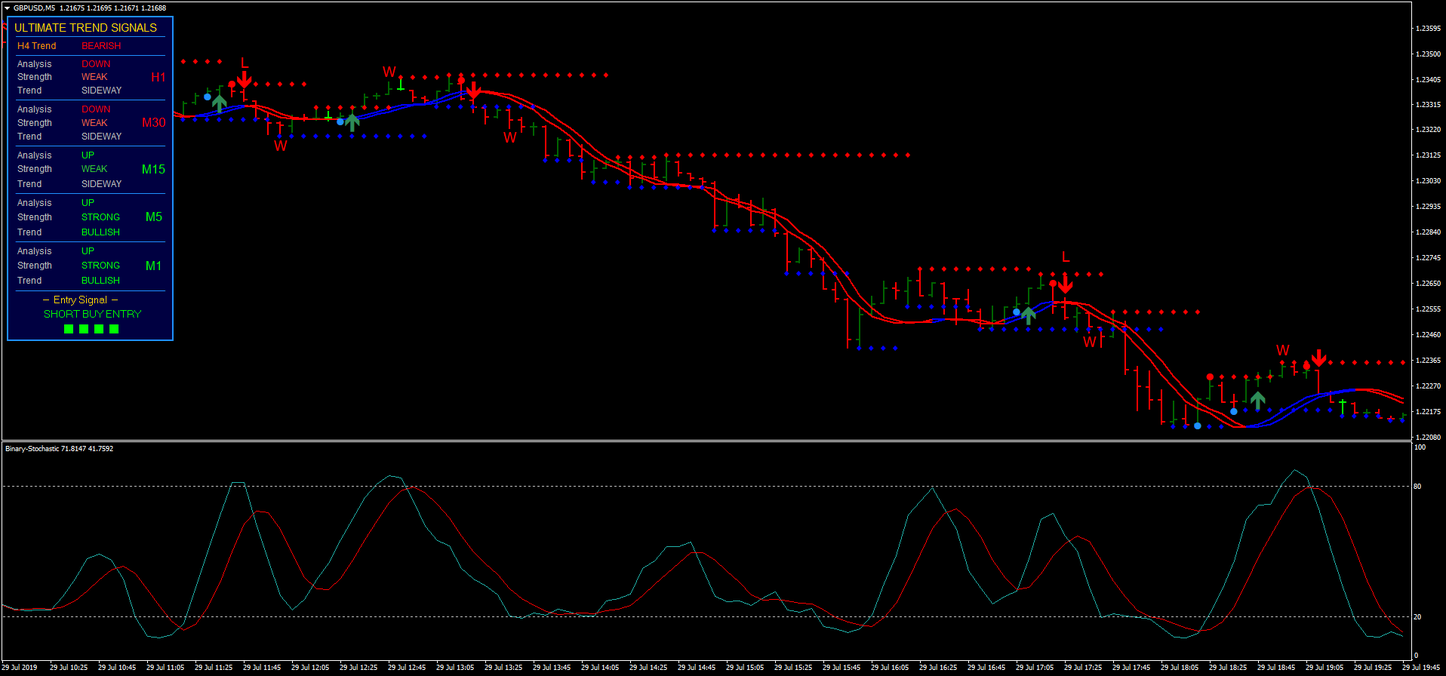Click the green buy arrow near 17:10
This screenshot has width=1446, height=676.
pyautogui.click(x=1028, y=315)
